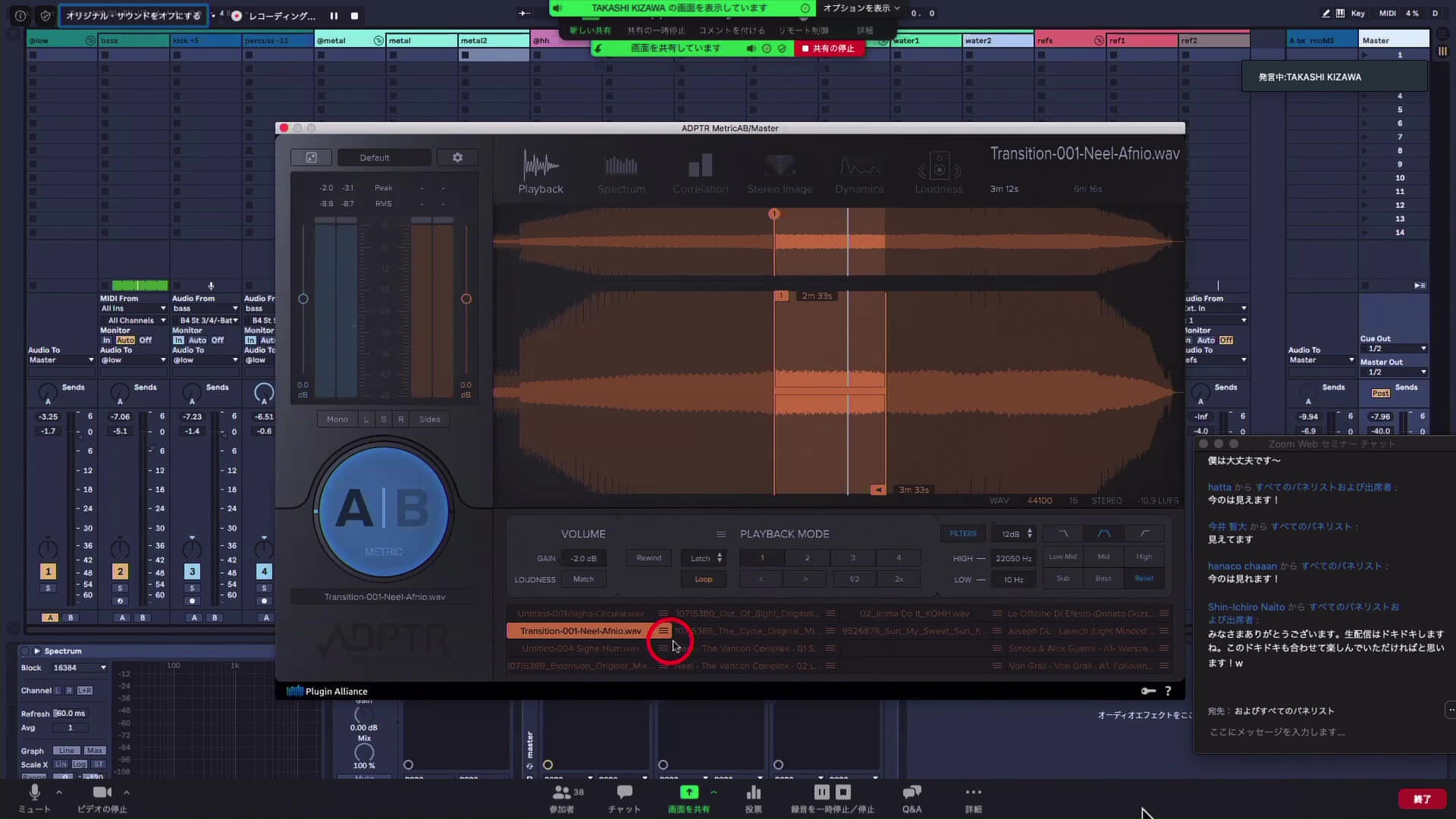Open the Default preset selector

coord(384,158)
